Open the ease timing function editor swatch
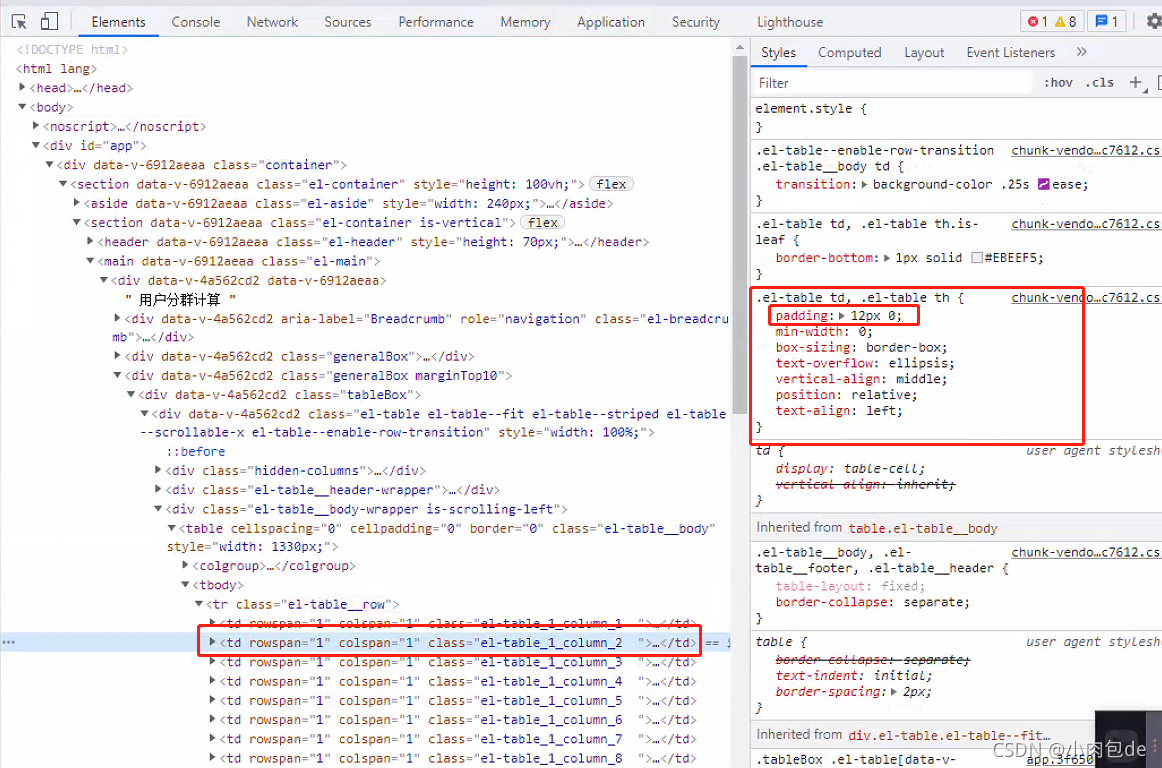 tap(1043, 184)
